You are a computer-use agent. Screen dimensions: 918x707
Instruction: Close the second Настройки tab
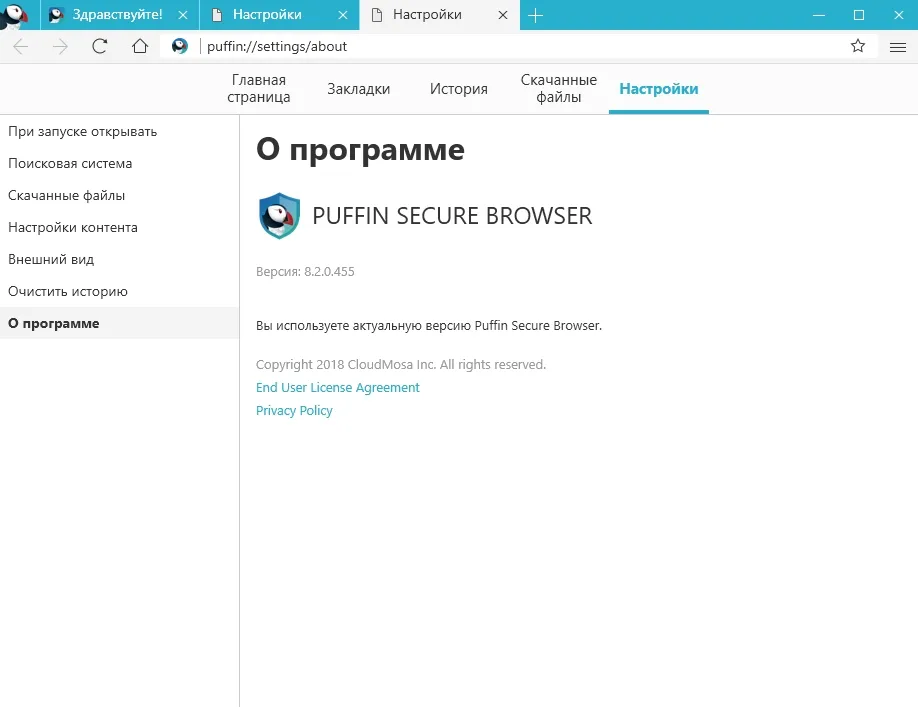(x=503, y=15)
